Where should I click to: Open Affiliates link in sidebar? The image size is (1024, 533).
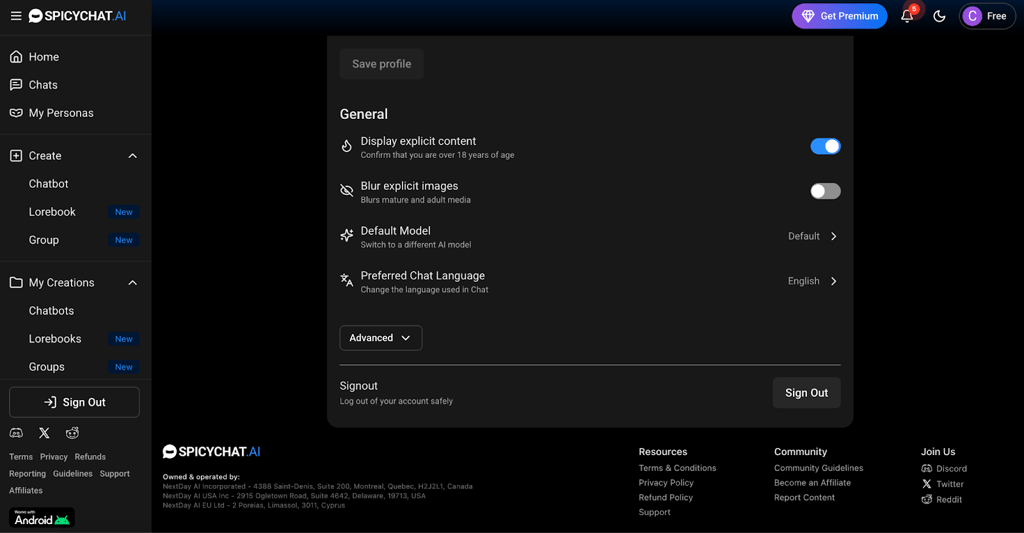coord(26,491)
